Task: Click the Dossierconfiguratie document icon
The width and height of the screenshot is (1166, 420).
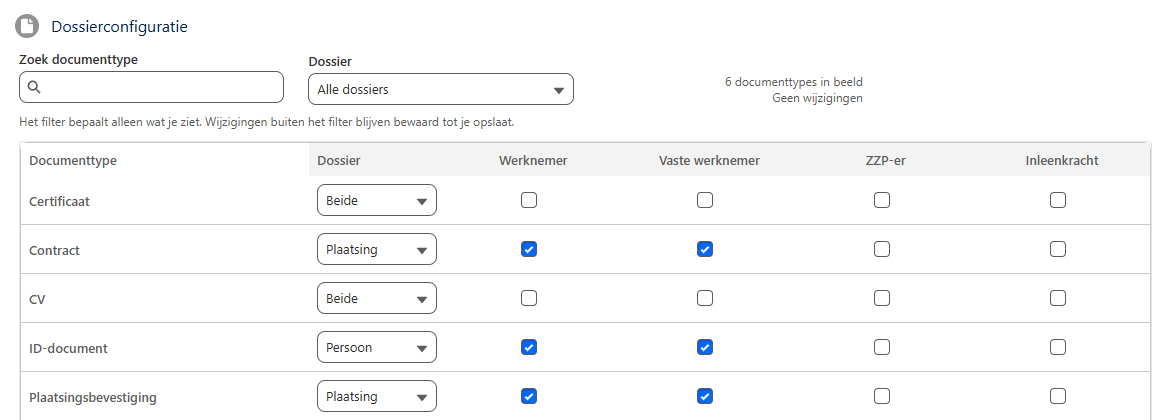Action: click(28, 27)
